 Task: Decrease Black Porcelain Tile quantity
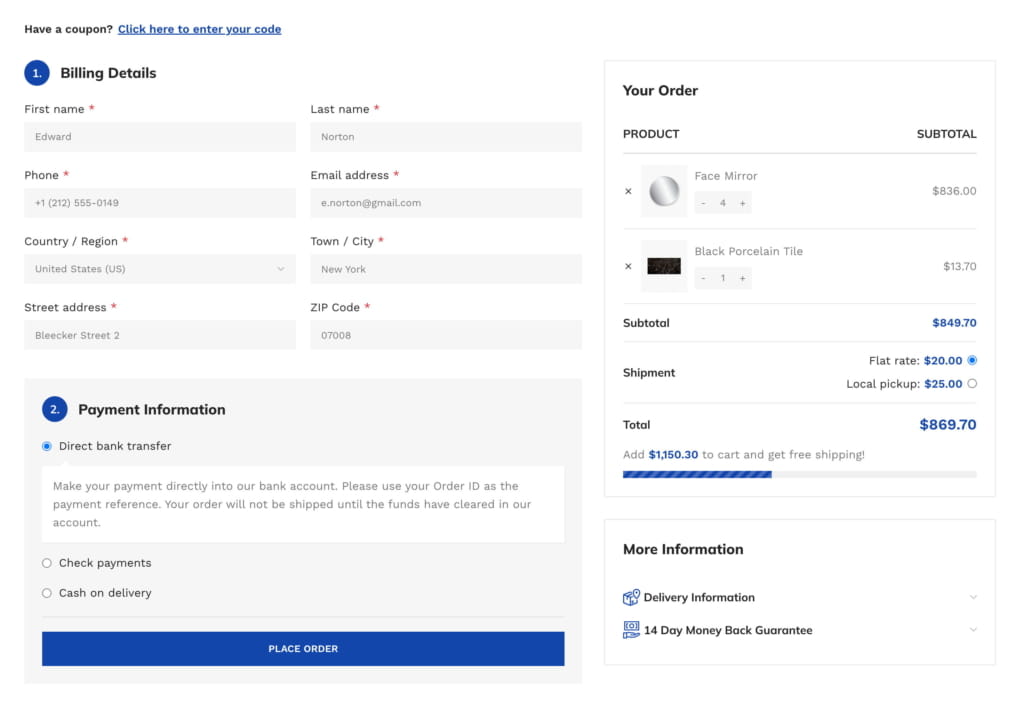click(703, 278)
